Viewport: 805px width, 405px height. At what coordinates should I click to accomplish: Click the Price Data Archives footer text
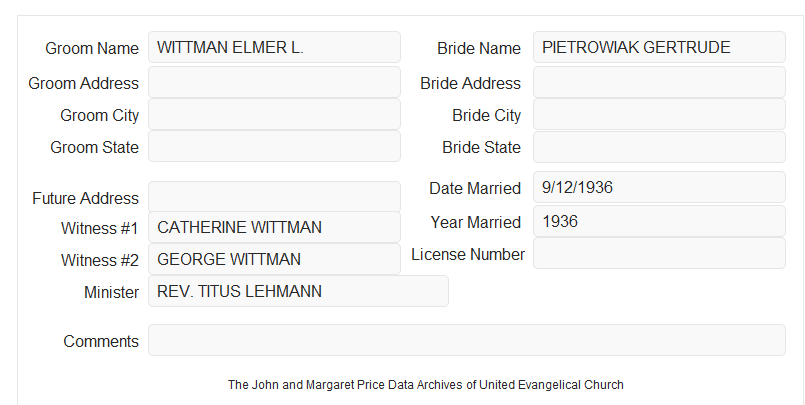pos(426,385)
